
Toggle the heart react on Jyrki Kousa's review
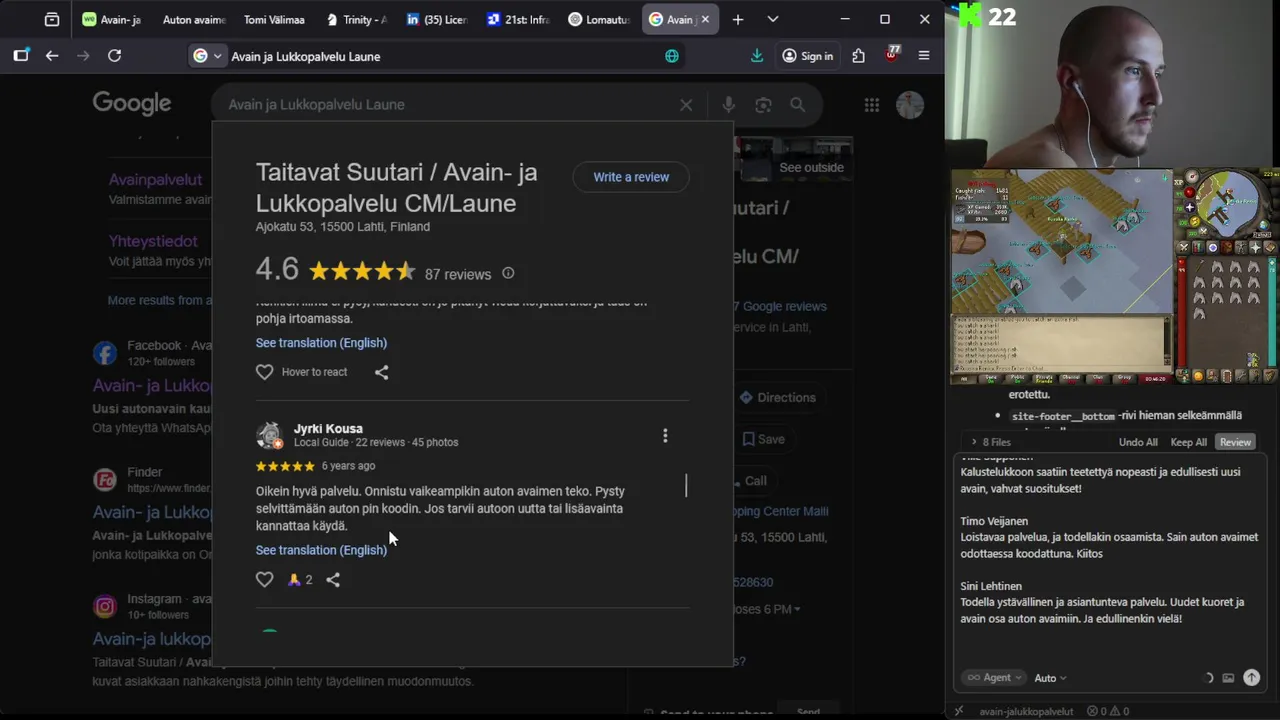[264, 580]
